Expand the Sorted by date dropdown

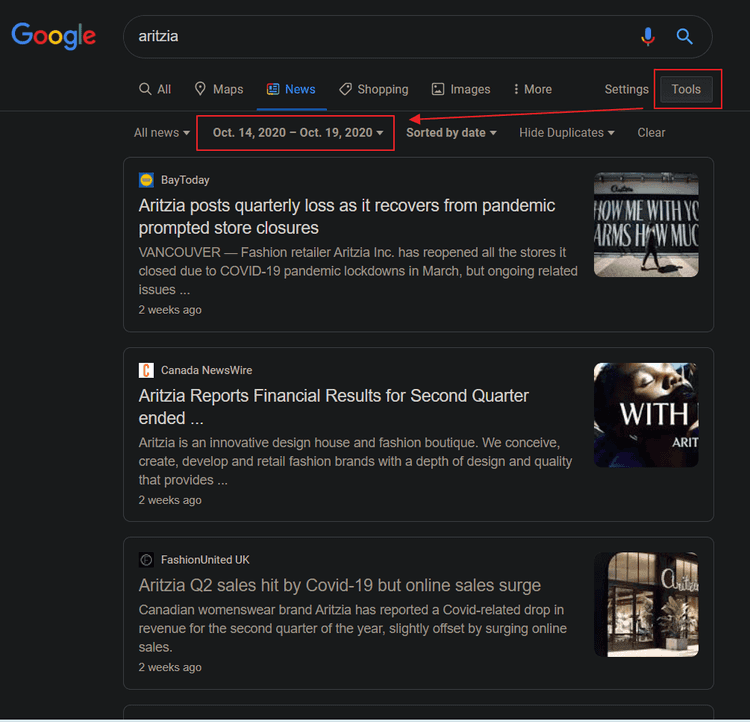tap(451, 133)
